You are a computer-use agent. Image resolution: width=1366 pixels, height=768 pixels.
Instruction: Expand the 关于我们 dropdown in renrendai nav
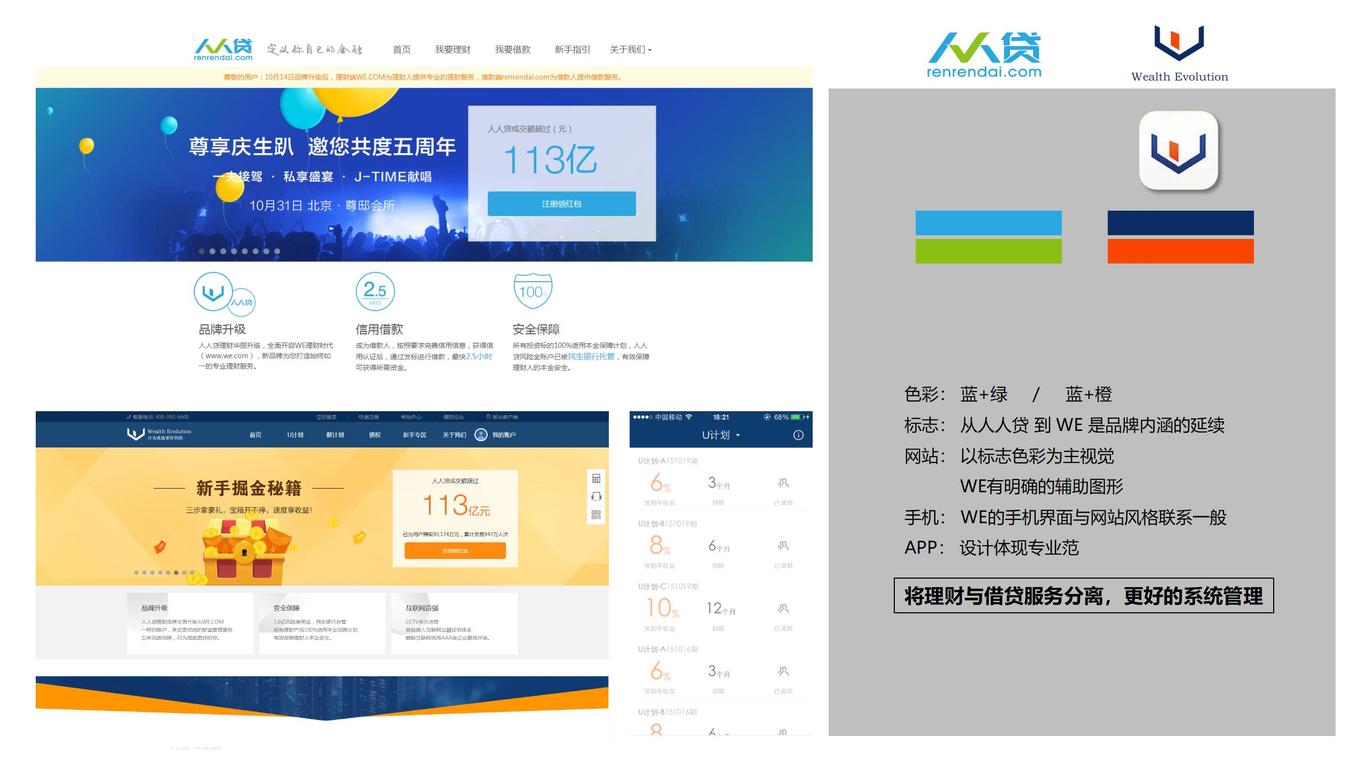point(631,49)
